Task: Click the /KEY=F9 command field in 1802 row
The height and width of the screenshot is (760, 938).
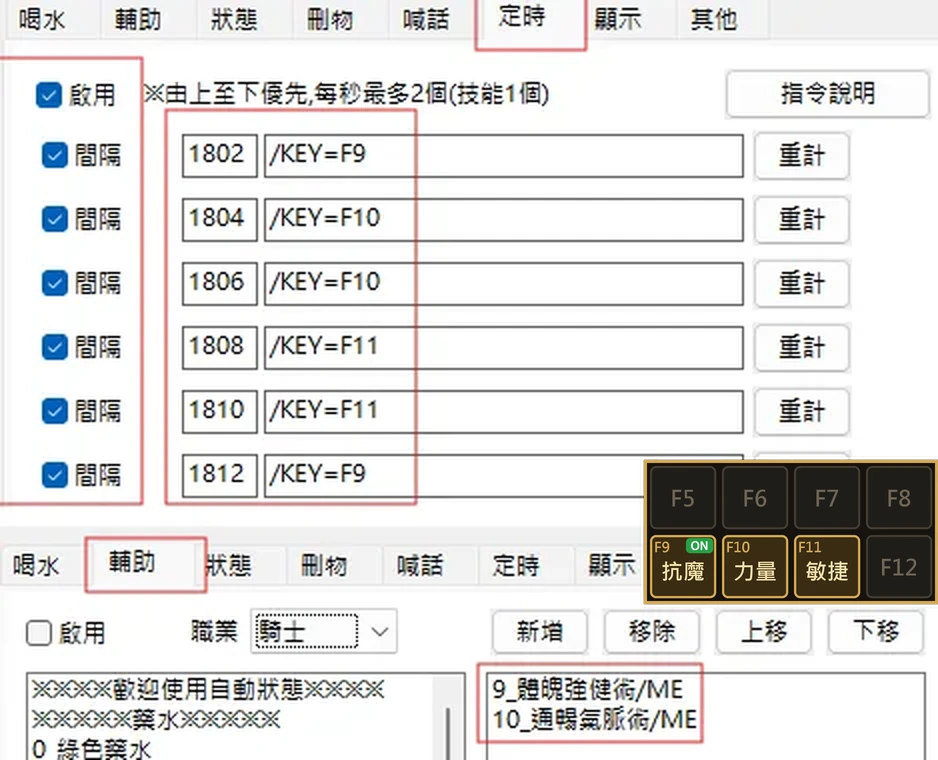Action: click(504, 156)
